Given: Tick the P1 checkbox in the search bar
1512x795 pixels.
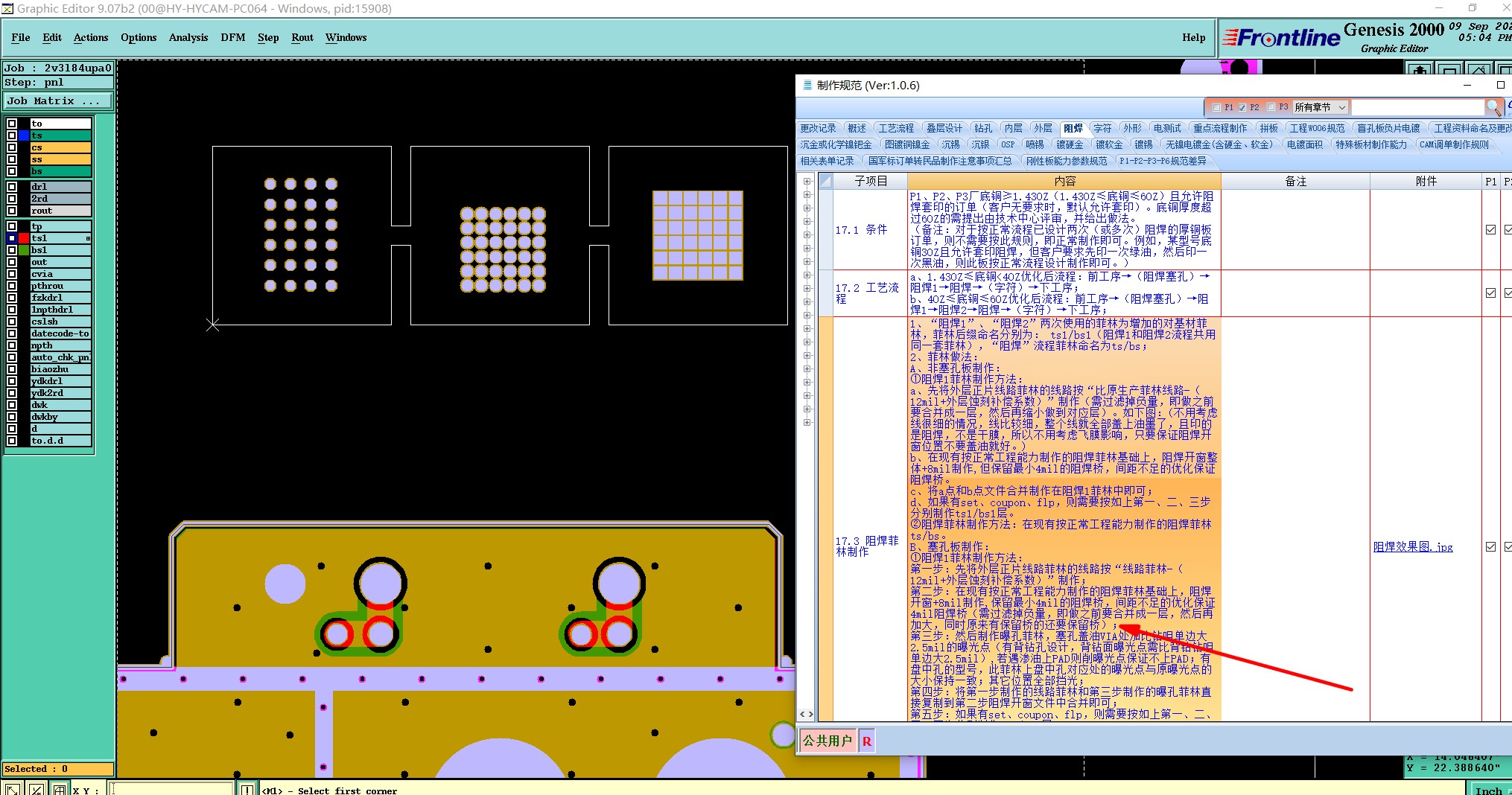Looking at the screenshot, I should 1217,107.
